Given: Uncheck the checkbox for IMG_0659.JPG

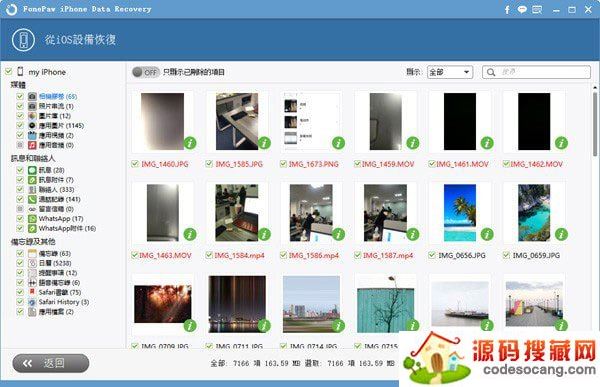Looking at the screenshot, I should [506, 255].
